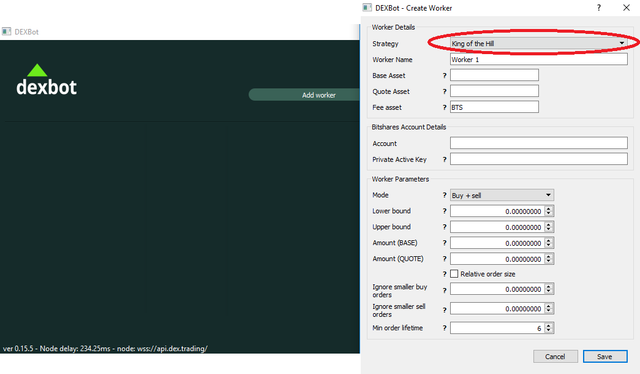Click the help mark beside Private Active Key
The height and width of the screenshot is (374, 640).
444,159
